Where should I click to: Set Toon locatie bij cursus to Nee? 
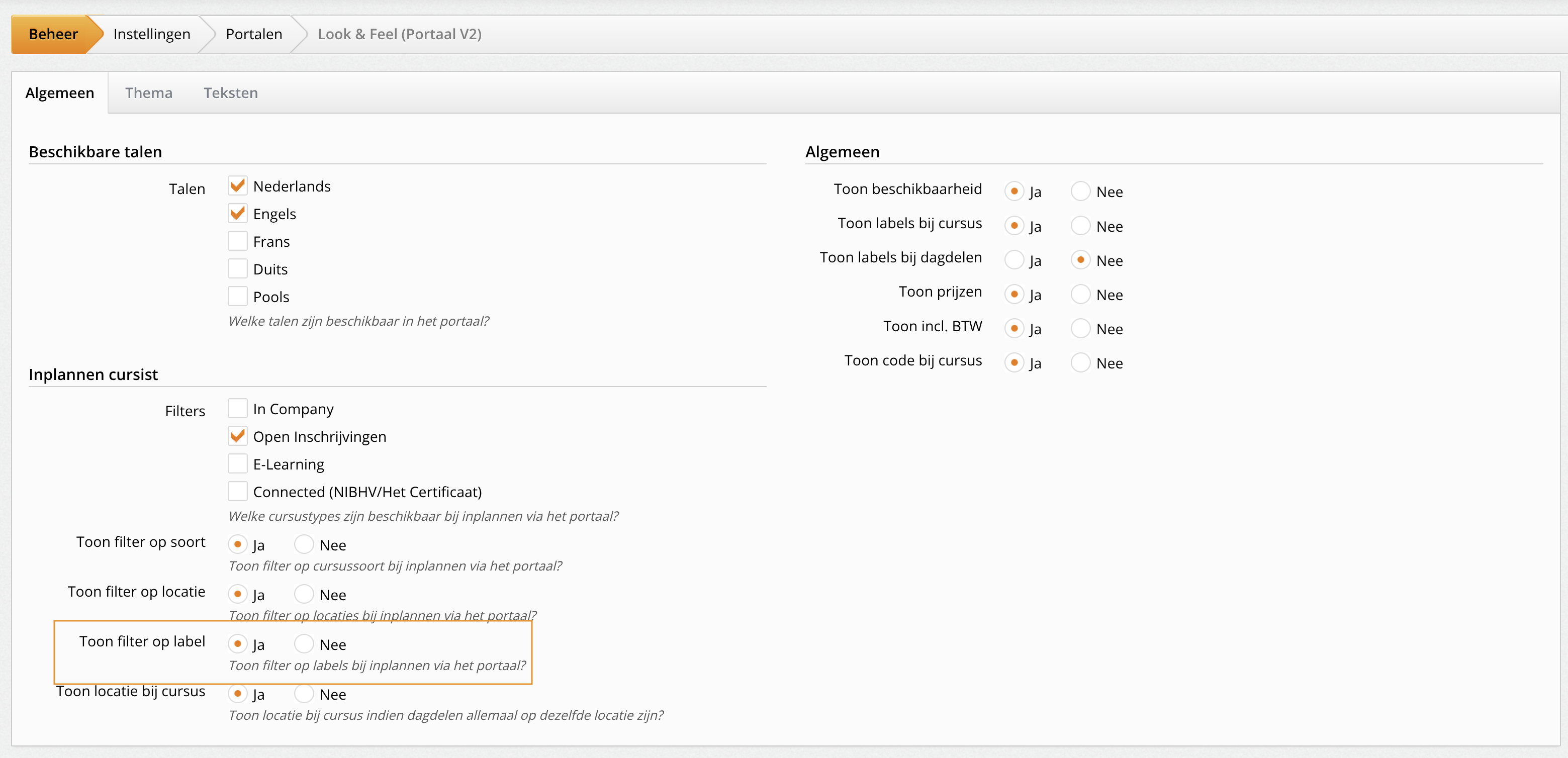tap(304, 694)
